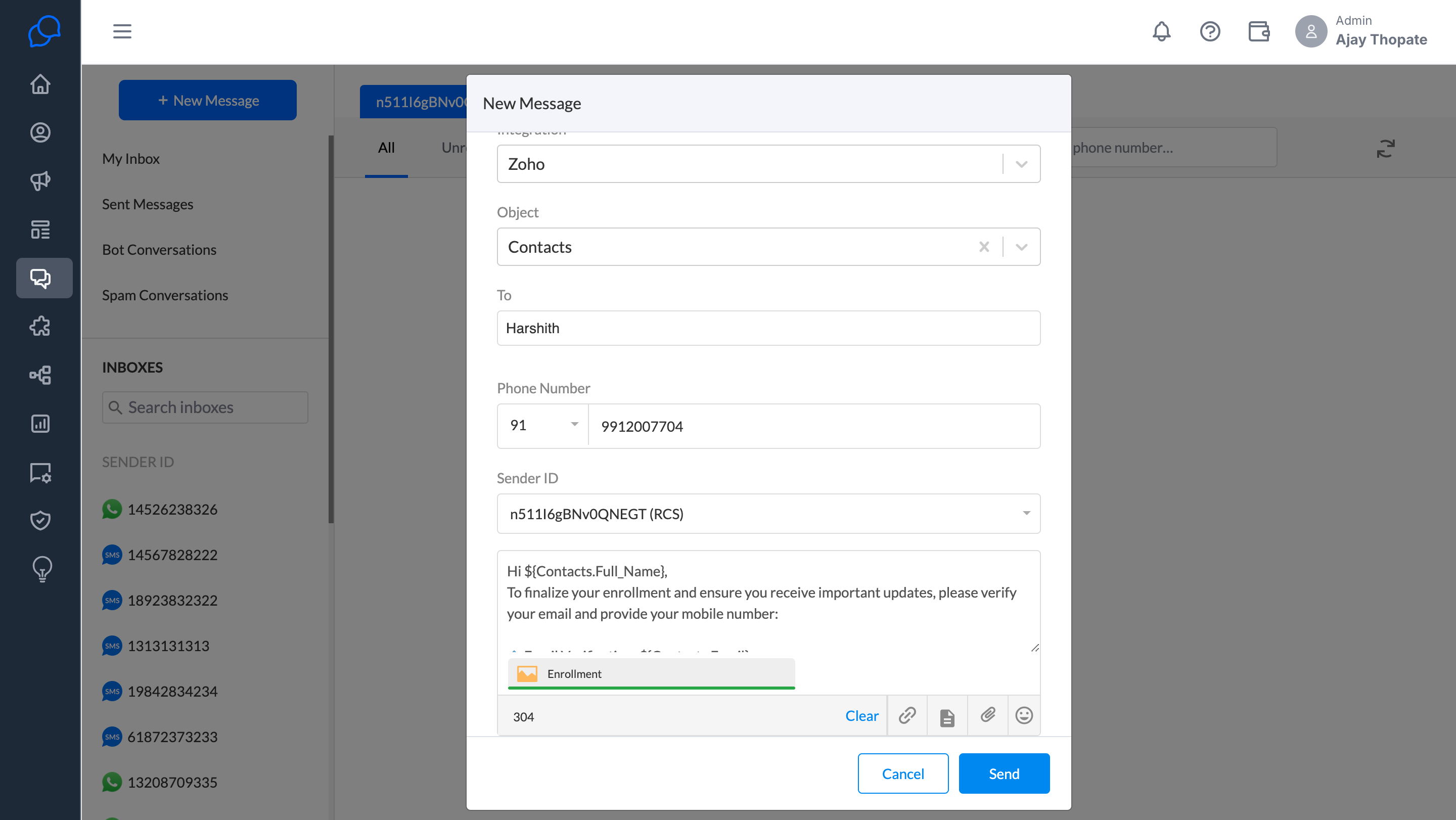Insert a link in the message
The image size is (1456, 820).
click(x=907, y=715)
